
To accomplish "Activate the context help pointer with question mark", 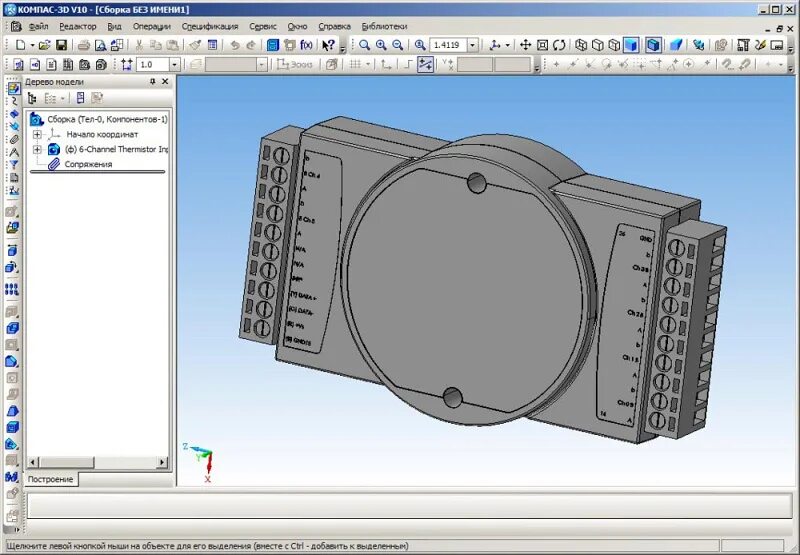I will (328, 45).
